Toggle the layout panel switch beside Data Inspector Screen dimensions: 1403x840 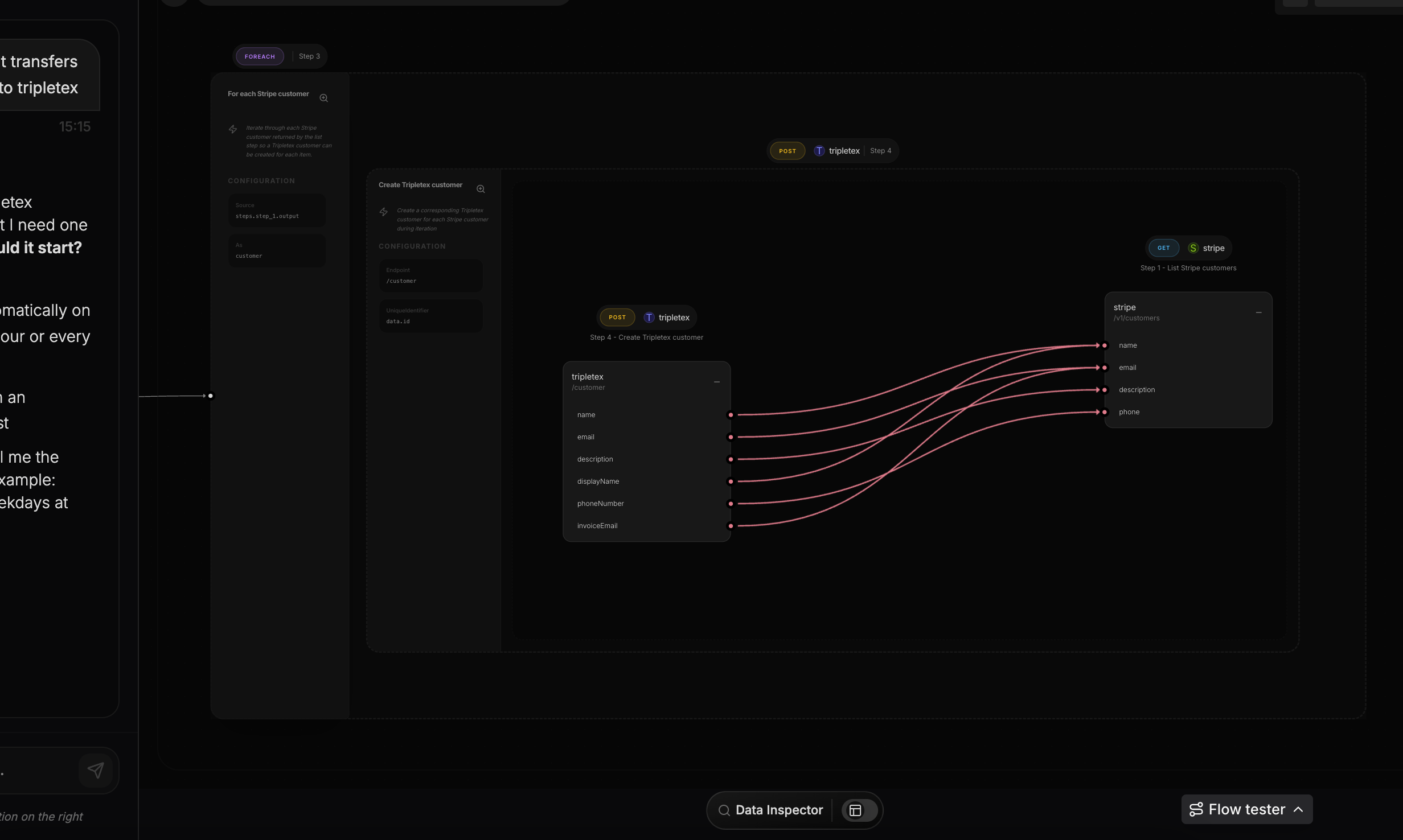860,810
